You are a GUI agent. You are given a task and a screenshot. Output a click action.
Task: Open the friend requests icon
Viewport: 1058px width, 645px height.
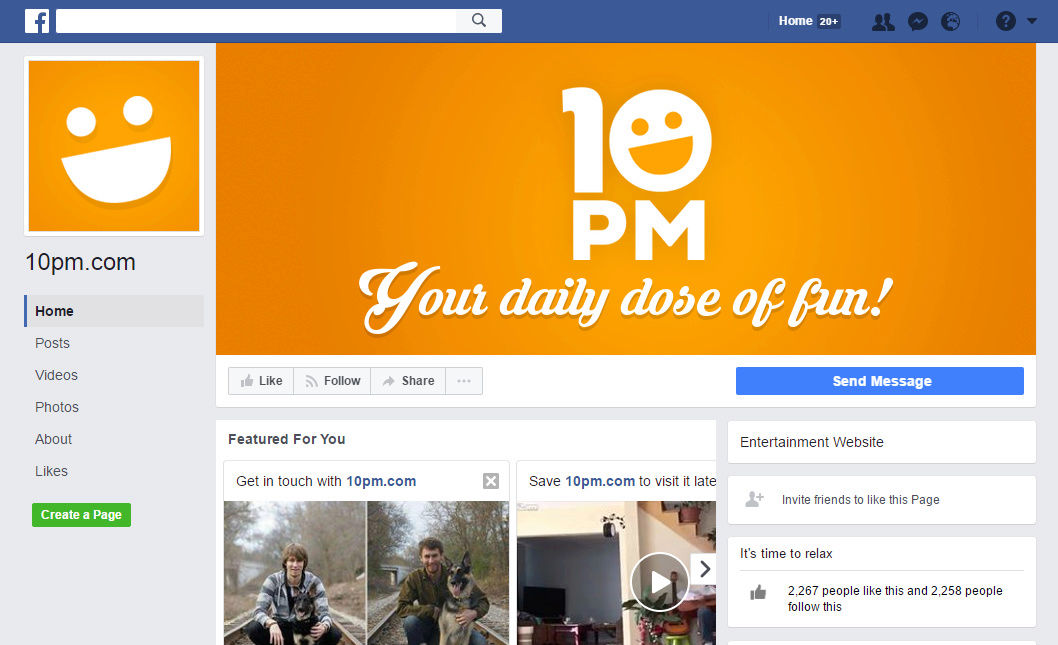pos(883,22)
